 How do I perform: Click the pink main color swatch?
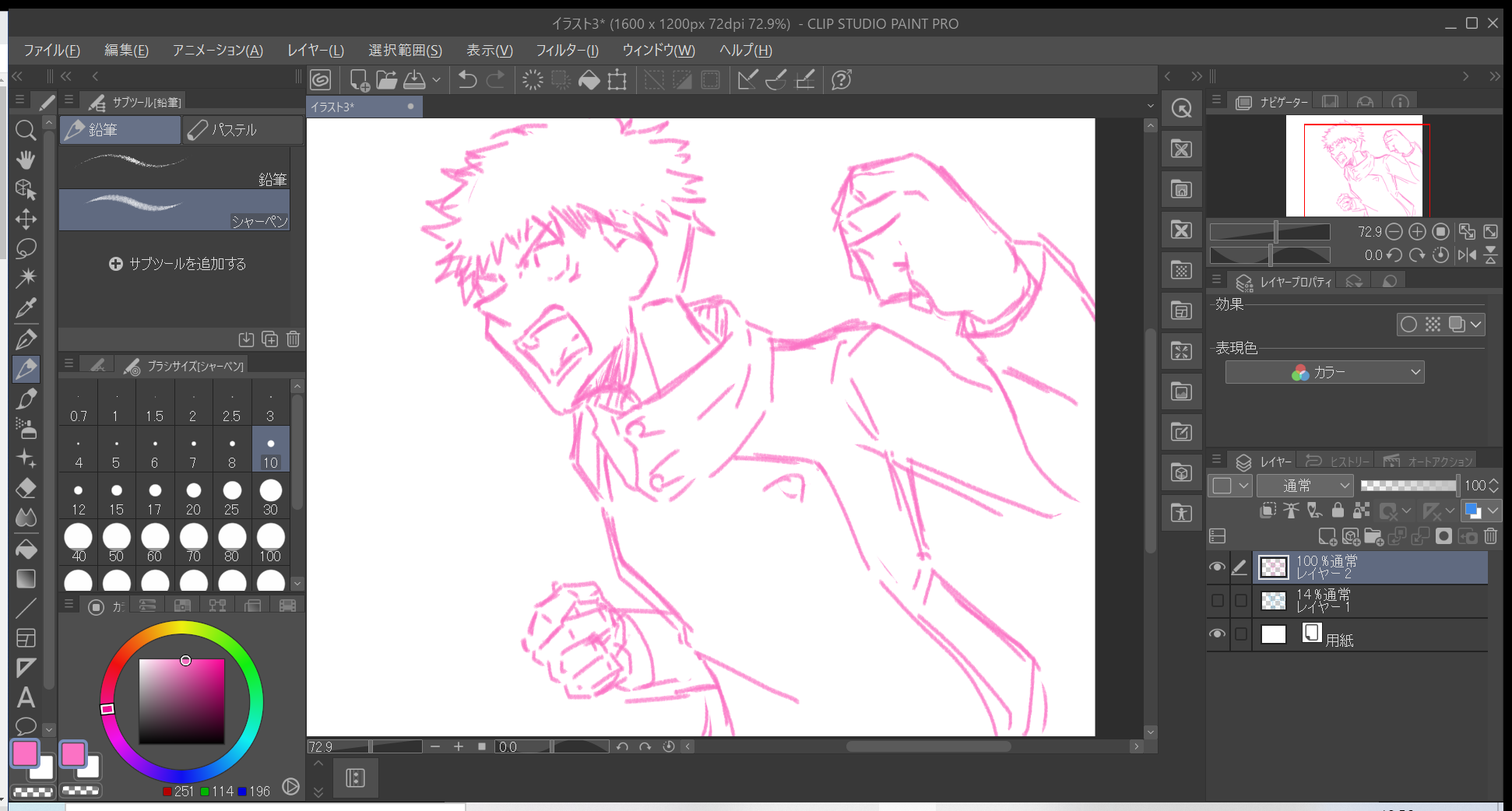25,753
